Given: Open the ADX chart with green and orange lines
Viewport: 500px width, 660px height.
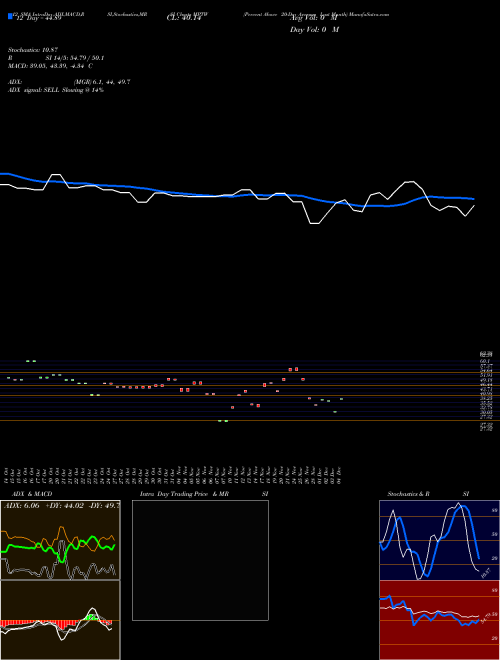Looking at the screenshot, I should 60,540.
